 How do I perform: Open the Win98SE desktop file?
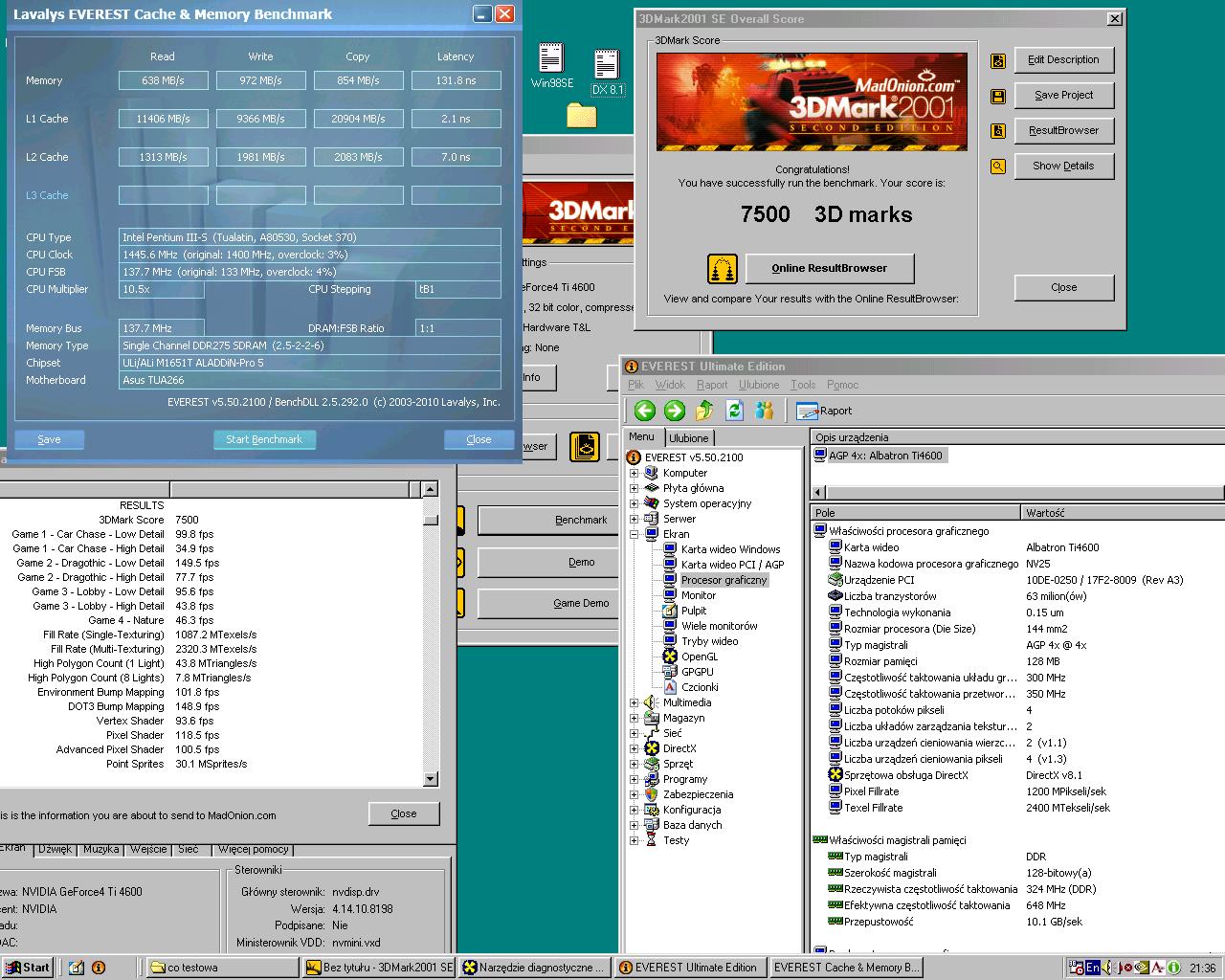[x=551, y=66]
